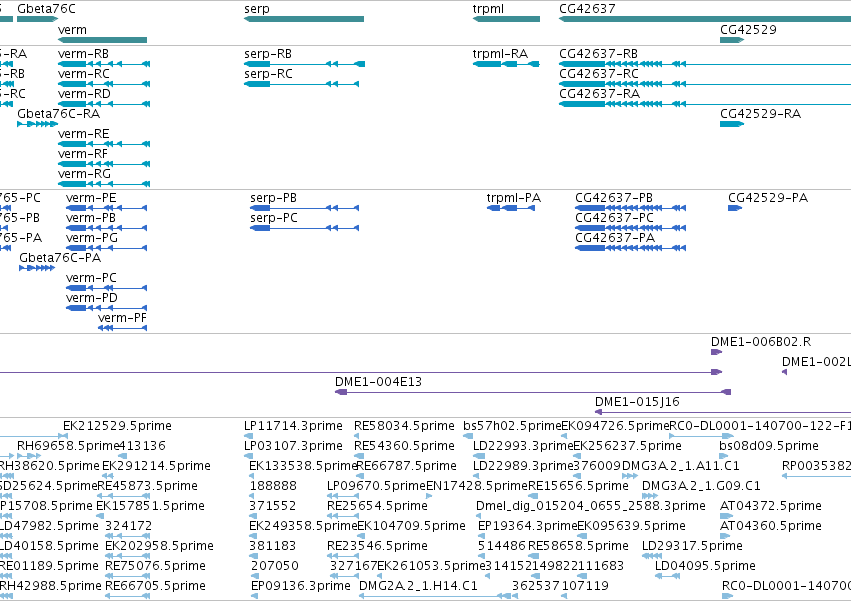Click EST RE66787.5prime
The width and height of the screenshot is (851, 601).
click(x=407, y=466)
